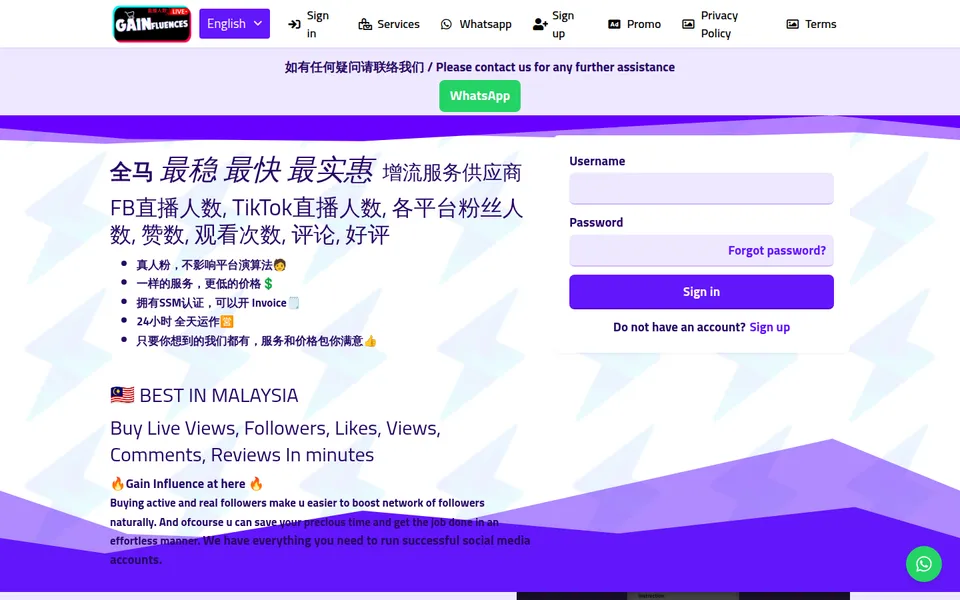Open the Promo menu item
960x600 pixels.
click(x=635, y=24)
